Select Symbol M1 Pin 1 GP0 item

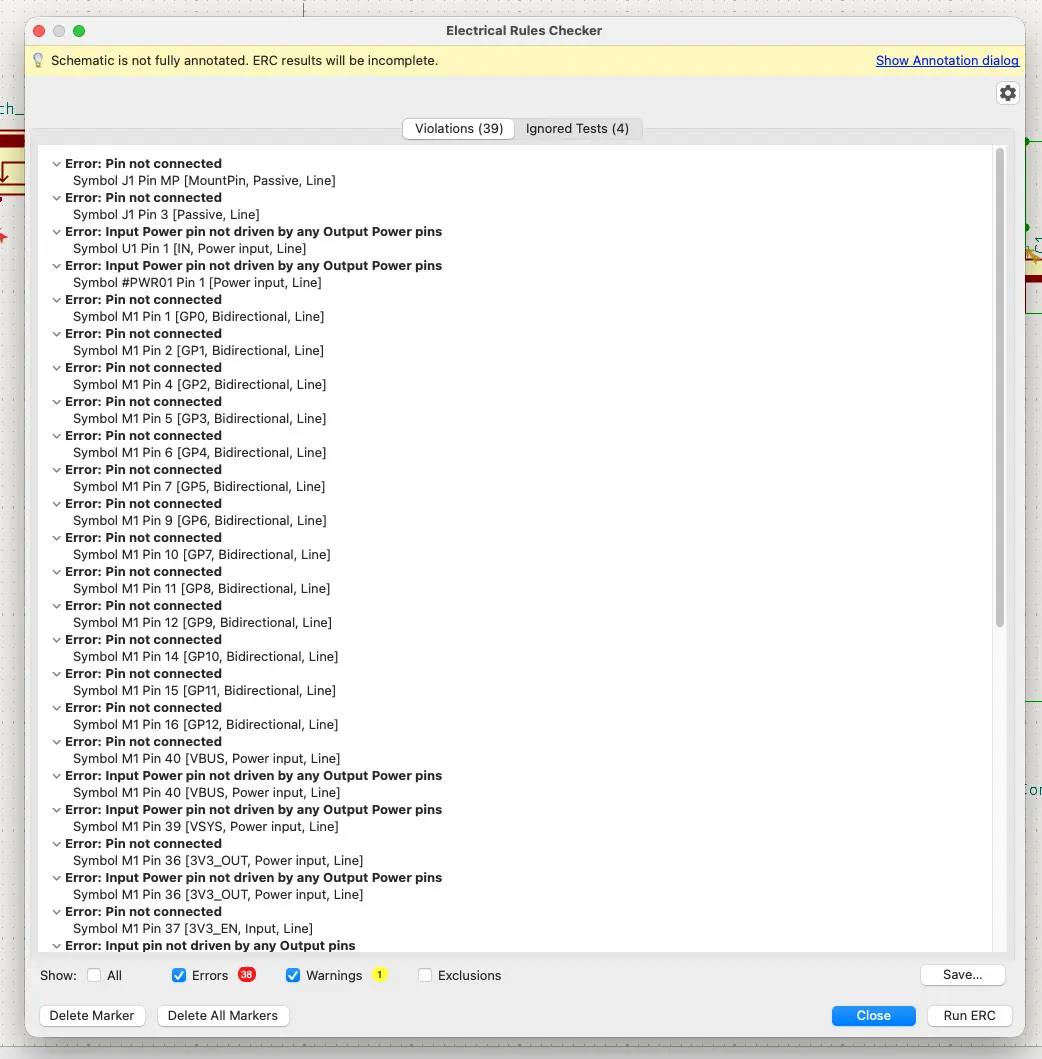pyautogui.click(x=199, y=317)
